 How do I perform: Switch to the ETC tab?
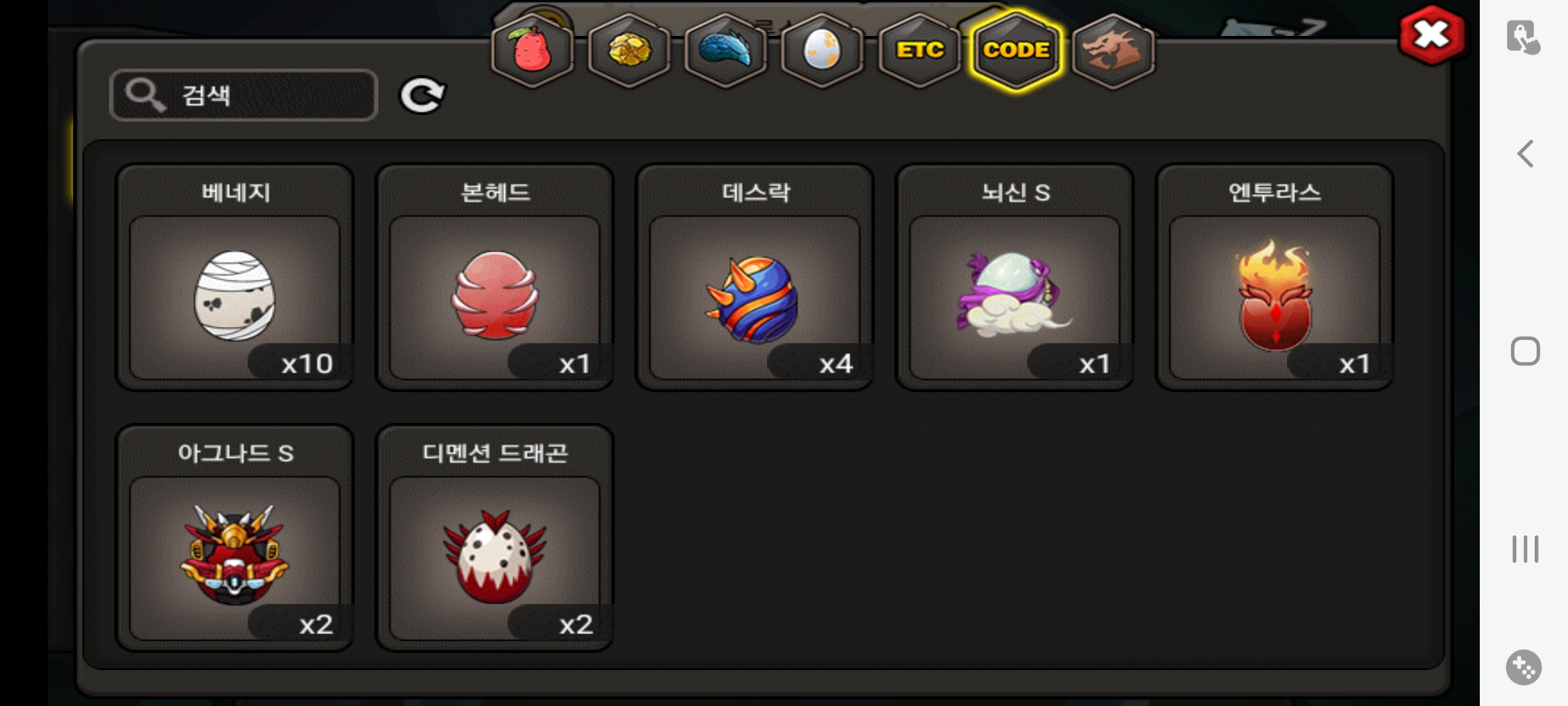pos(920,50)
